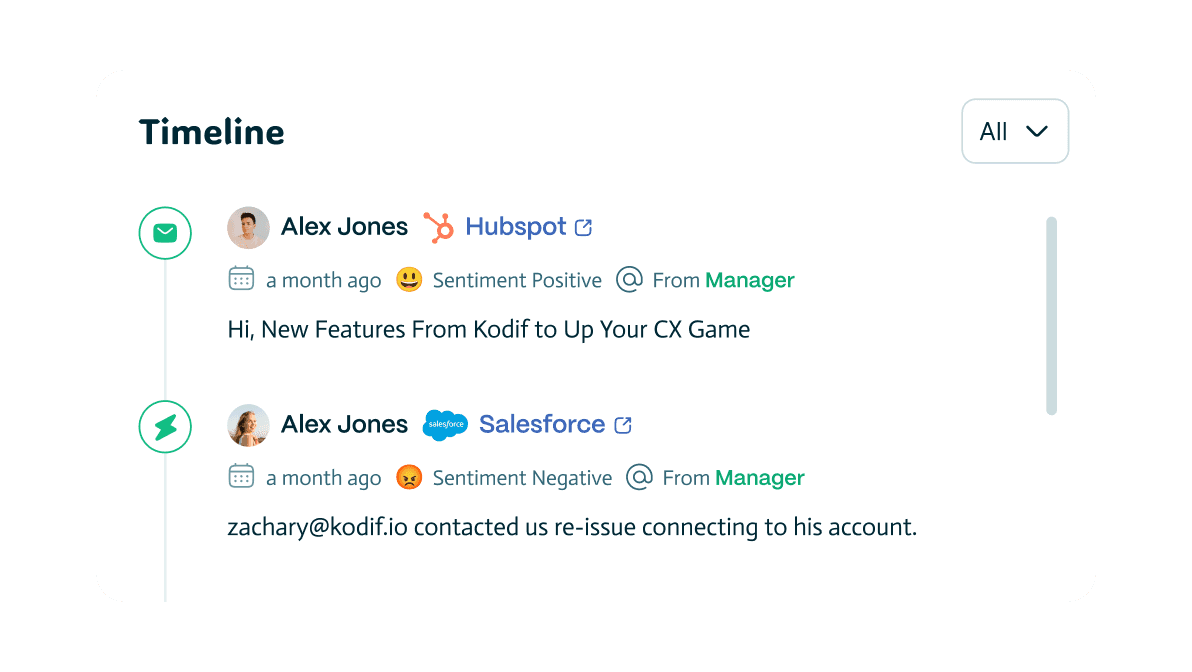Viewport: 1192px width, 672px height.
Task: Click the email envelope timeline marker
Action: [165, 233]
